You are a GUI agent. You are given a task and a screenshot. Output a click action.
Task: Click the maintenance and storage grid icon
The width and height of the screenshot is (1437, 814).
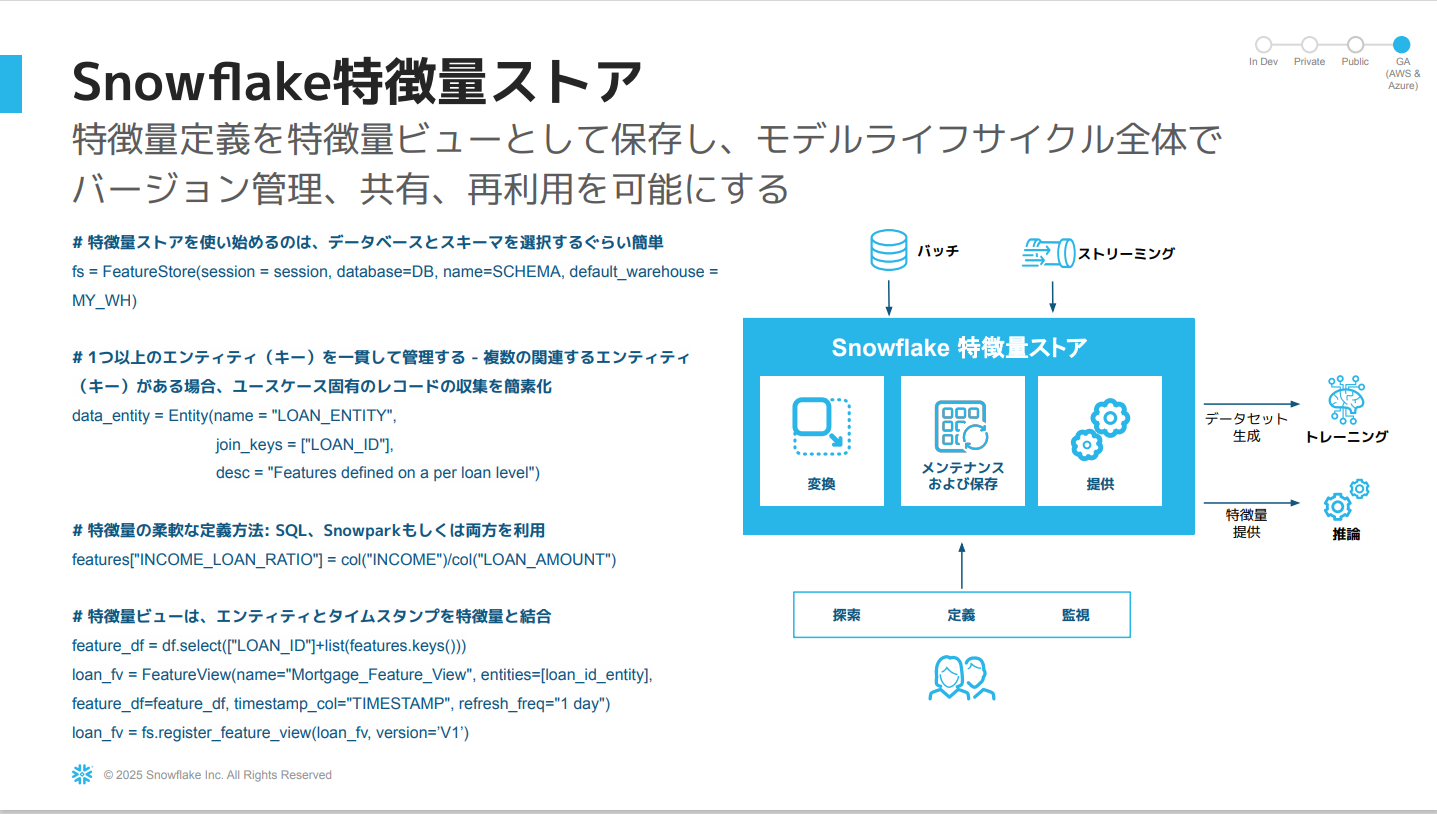pyautogui.click(x=961, y=427)
